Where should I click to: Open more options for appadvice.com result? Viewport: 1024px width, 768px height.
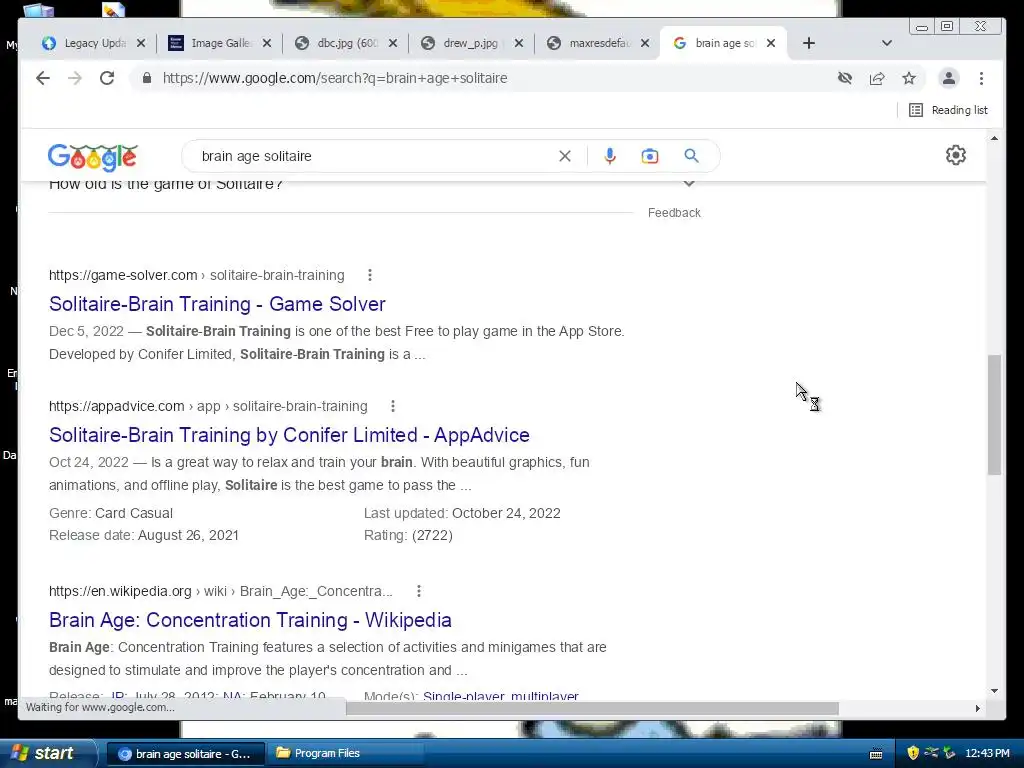point(392,406)
